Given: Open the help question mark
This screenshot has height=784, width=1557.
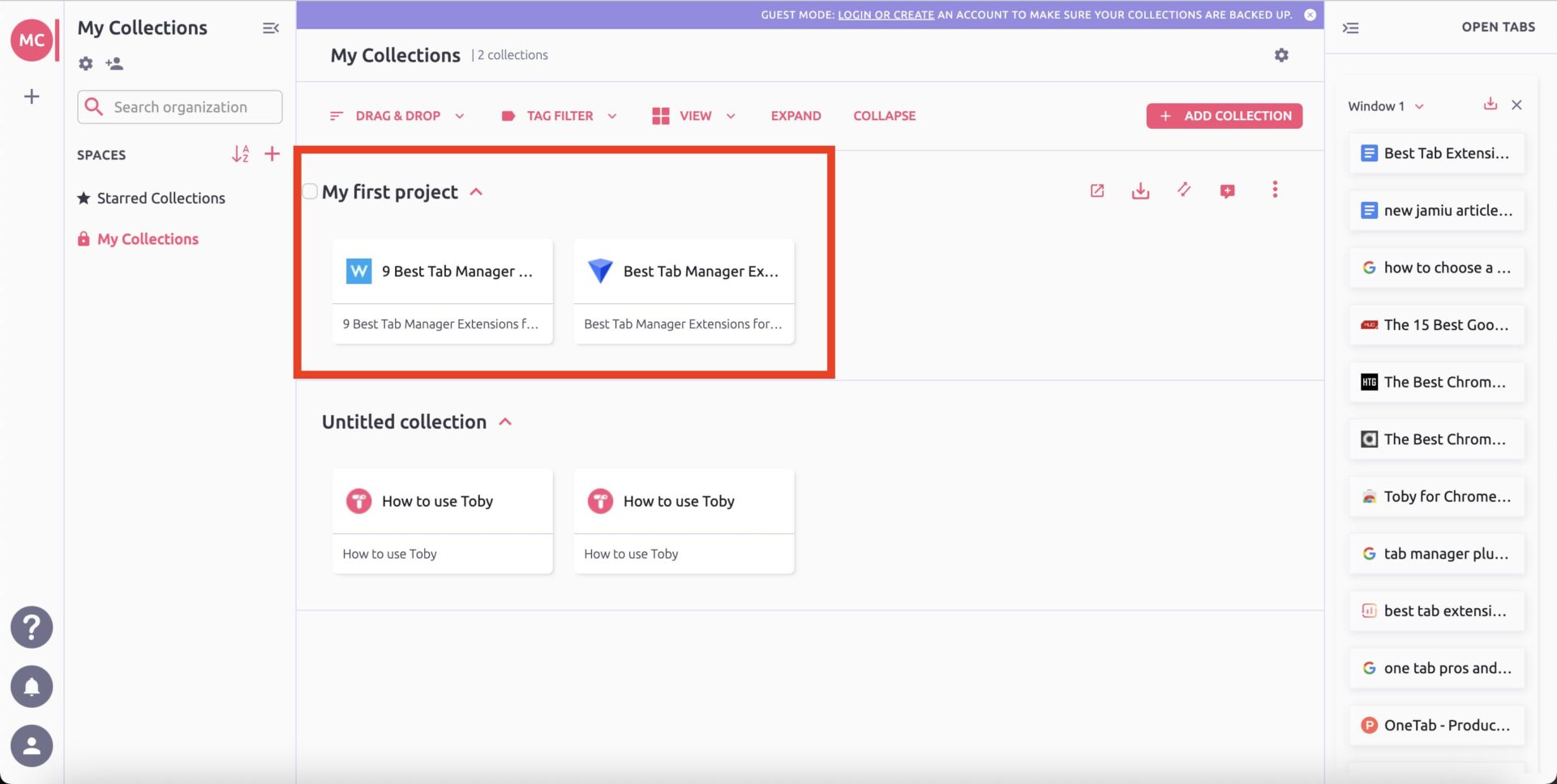Looking at the screenshot, I should pyautogui.click(x=32, y=627).
